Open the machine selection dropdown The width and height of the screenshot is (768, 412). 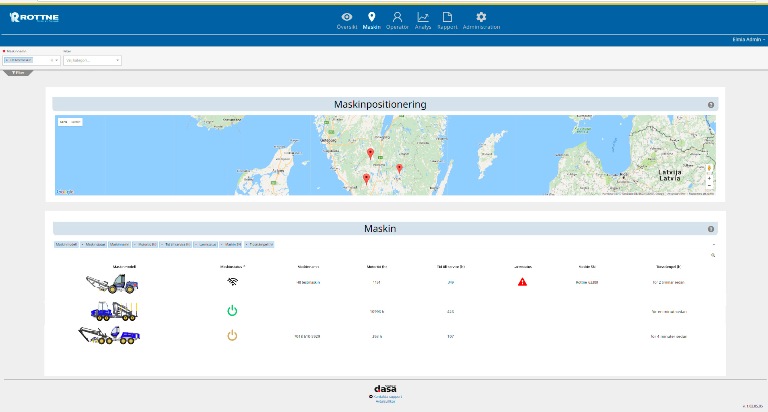pyautogui.click(x=57, y=60)
